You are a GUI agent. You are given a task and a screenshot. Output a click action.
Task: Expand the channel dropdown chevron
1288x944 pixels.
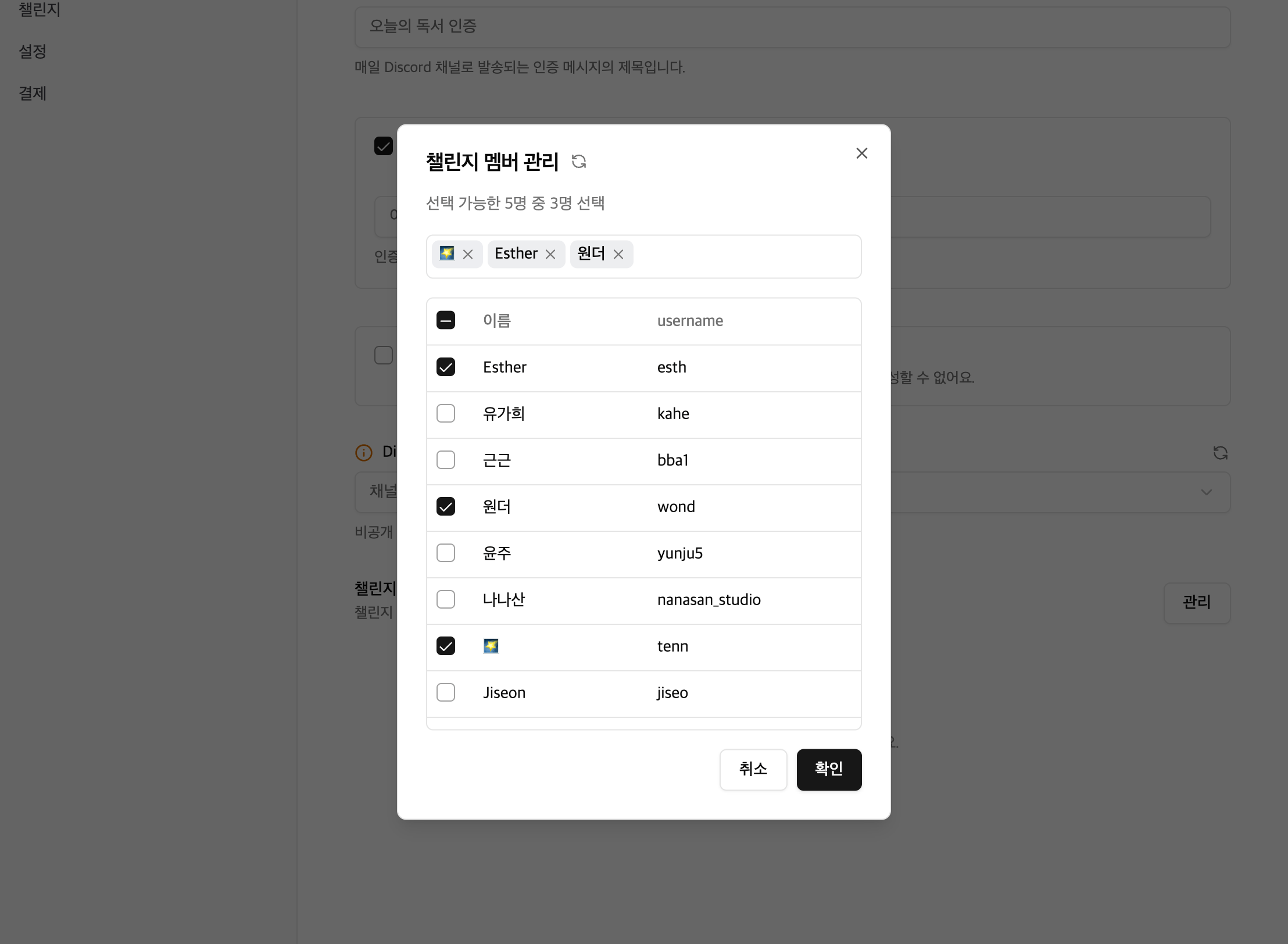tap(1206, 492)
